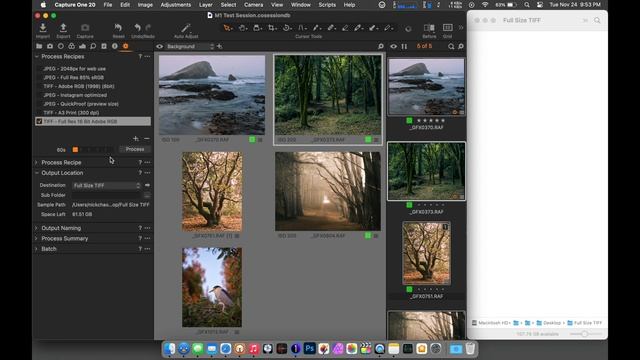Remove selected recipe with minus icon
This screenshot has width=640, height=360.
(x=147, y=139)
